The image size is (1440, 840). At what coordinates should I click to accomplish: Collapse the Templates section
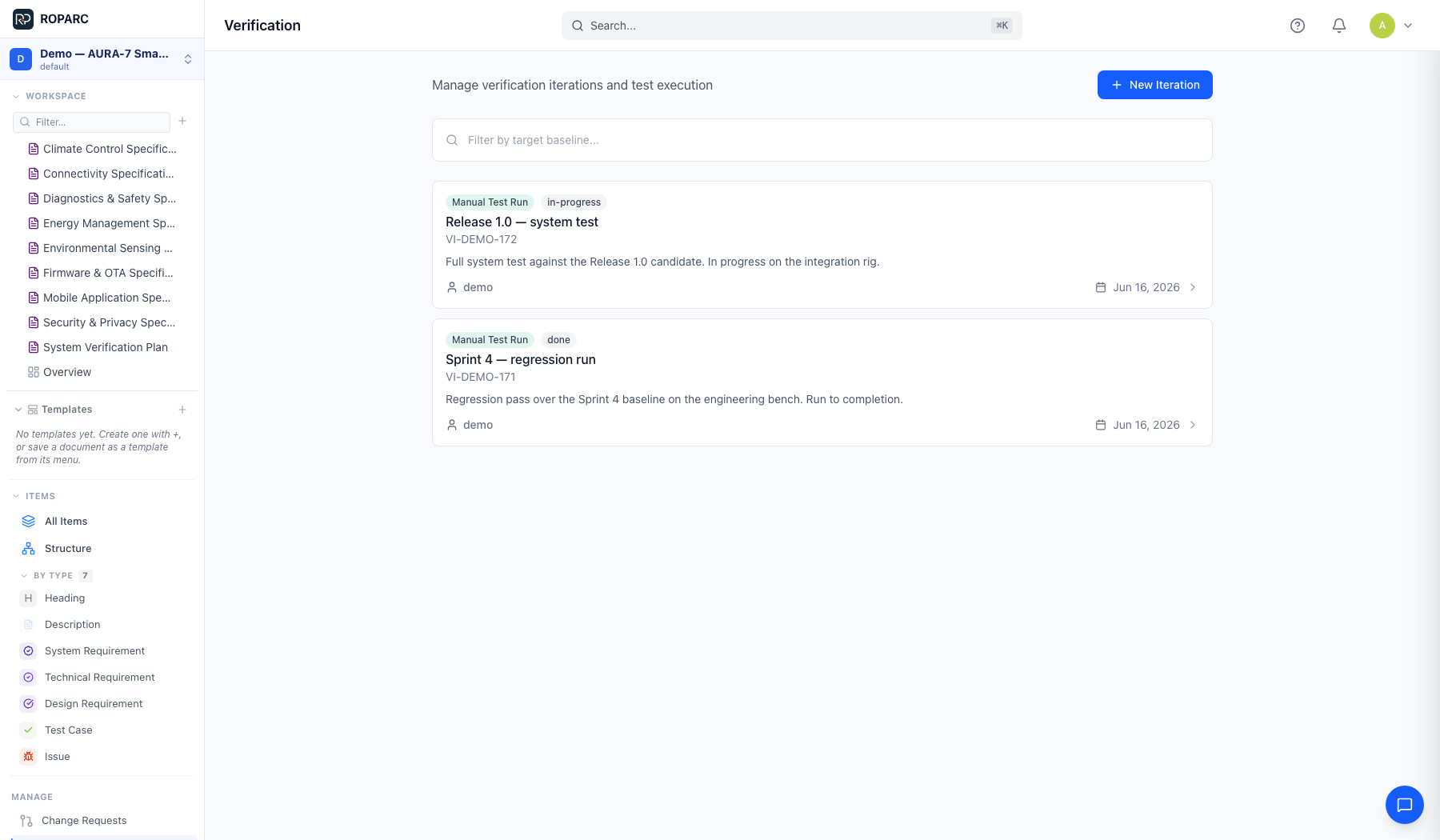tap(18, 410)
